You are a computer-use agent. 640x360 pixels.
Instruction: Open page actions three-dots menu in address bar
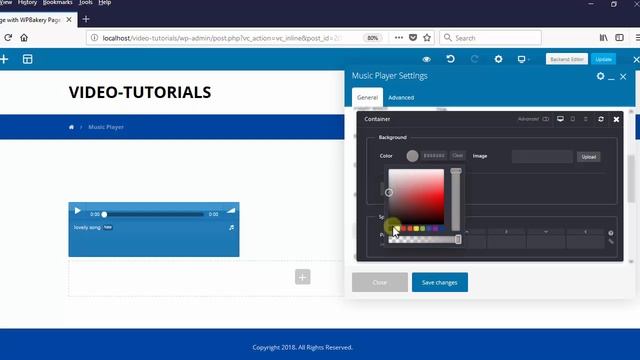pos(399,38)
